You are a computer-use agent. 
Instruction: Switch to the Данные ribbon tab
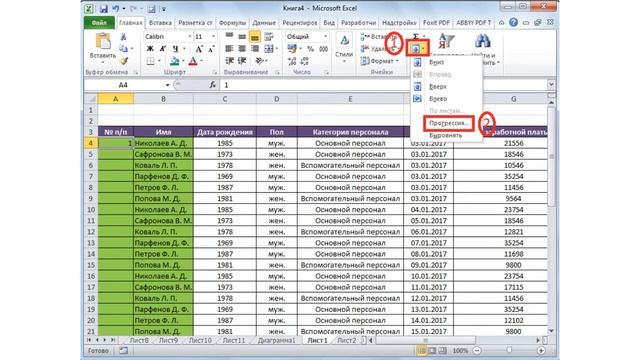[264, 23]
